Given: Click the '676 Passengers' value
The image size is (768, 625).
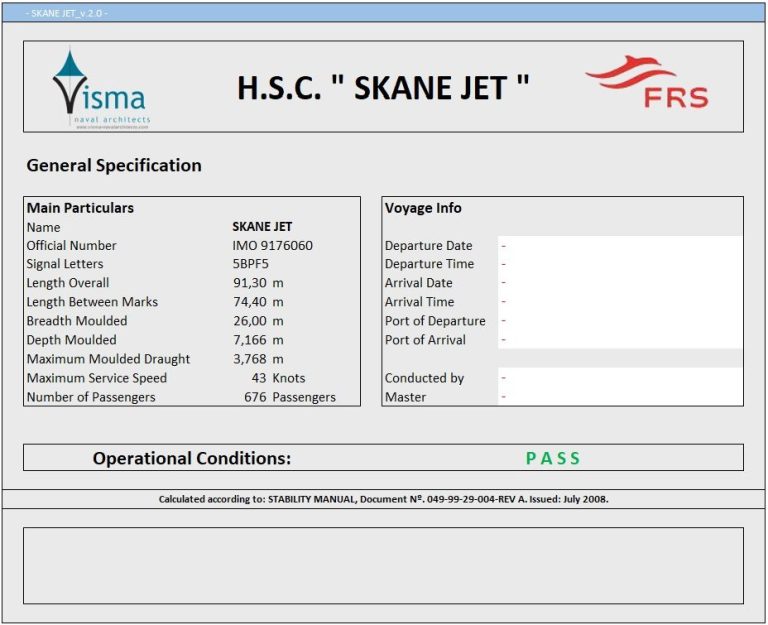Looking at the screenshot, I should click(290, 397).
